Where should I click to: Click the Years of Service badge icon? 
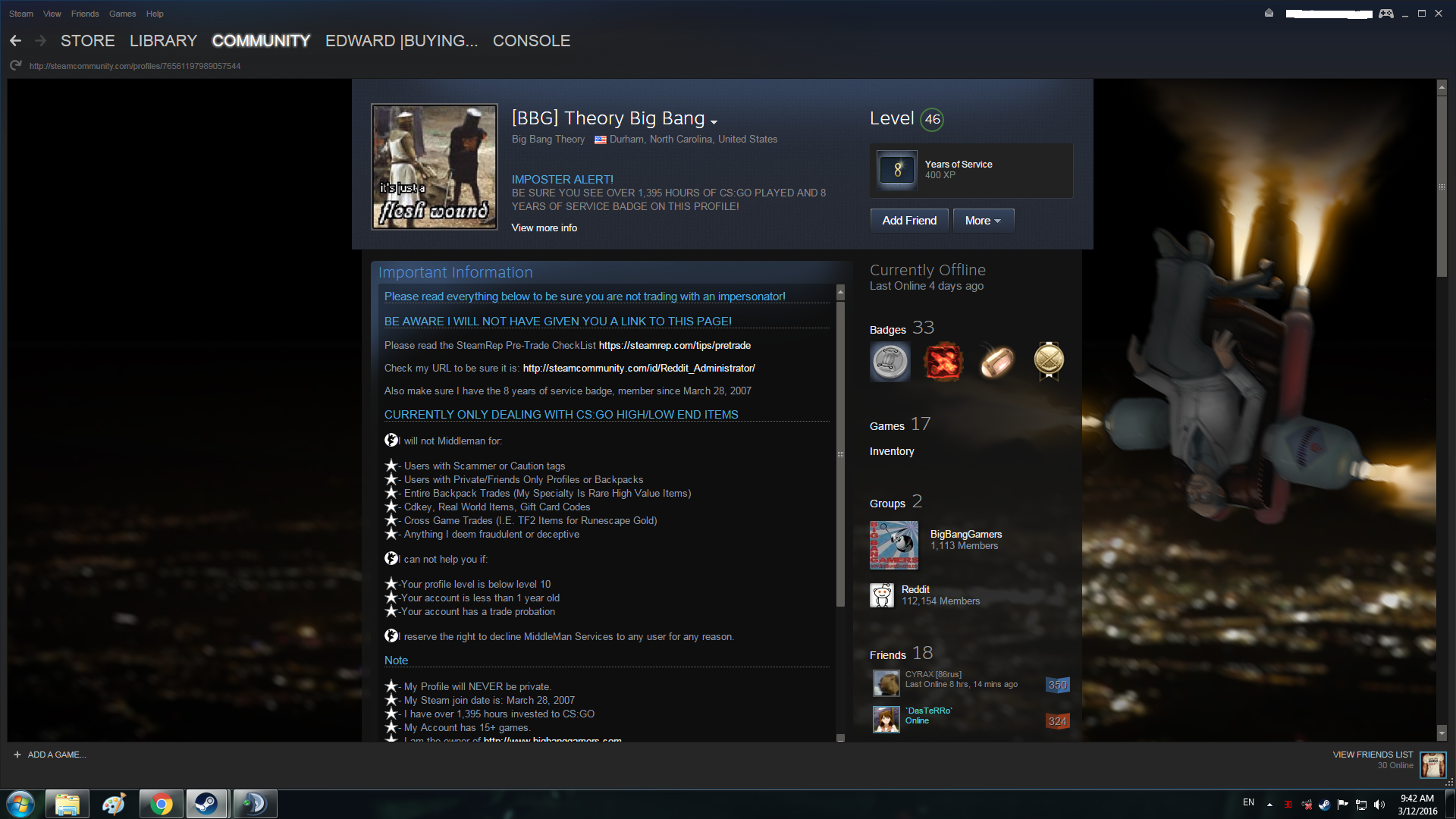pos(897,170)
